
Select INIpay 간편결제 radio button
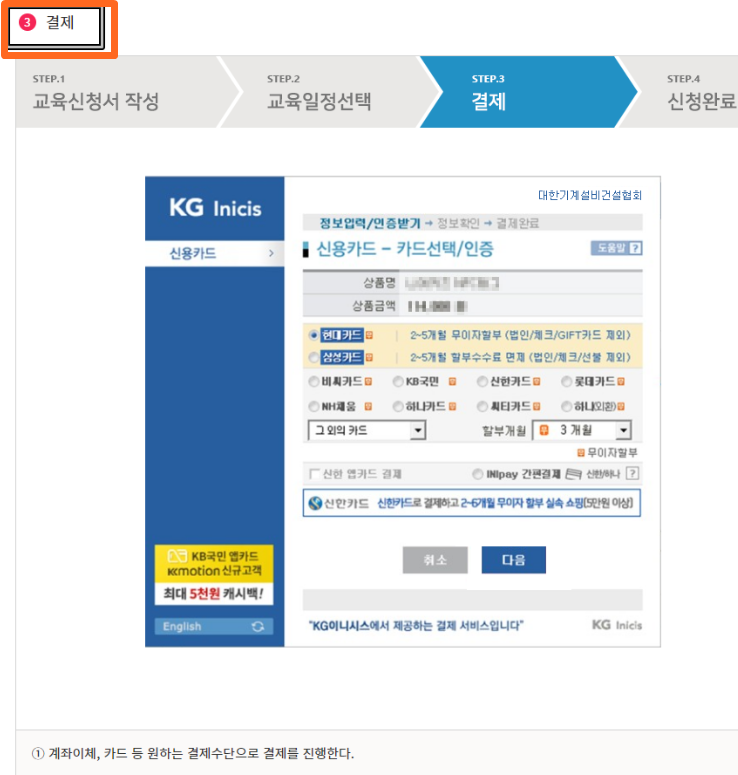click(x=477, y=474)
